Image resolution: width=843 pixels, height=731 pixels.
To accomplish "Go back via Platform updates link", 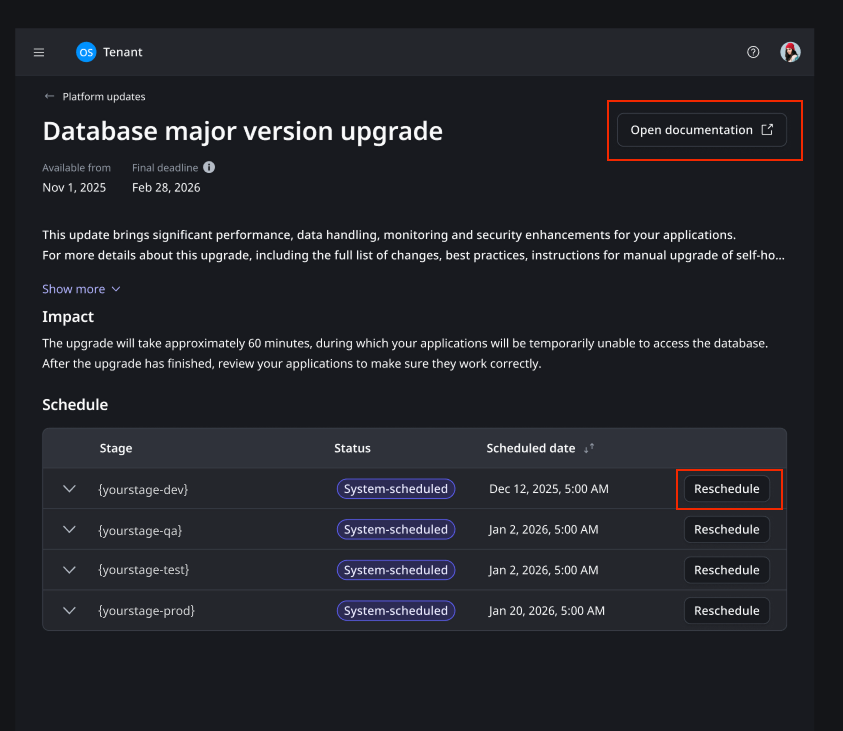I will (x=104, y=97).
